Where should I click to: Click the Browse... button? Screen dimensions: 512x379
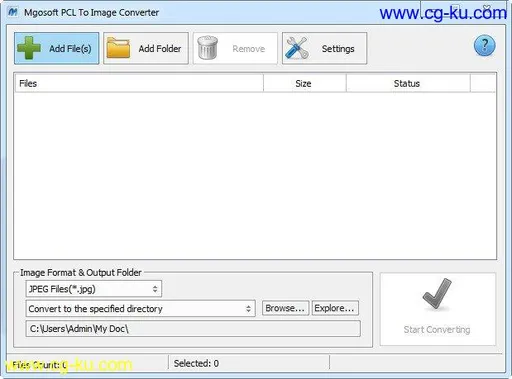[285, 308]
